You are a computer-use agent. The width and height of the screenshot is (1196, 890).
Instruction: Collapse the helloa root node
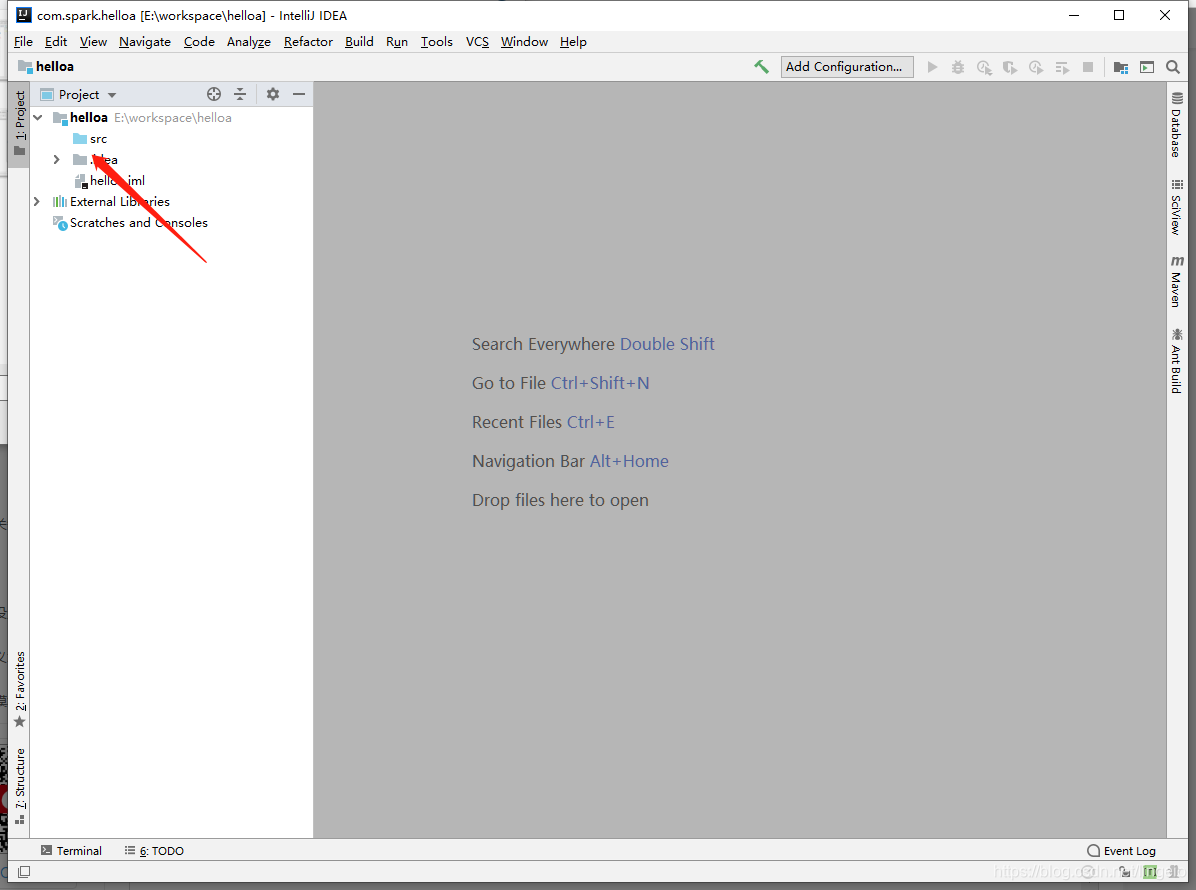[x=37, y=117]
